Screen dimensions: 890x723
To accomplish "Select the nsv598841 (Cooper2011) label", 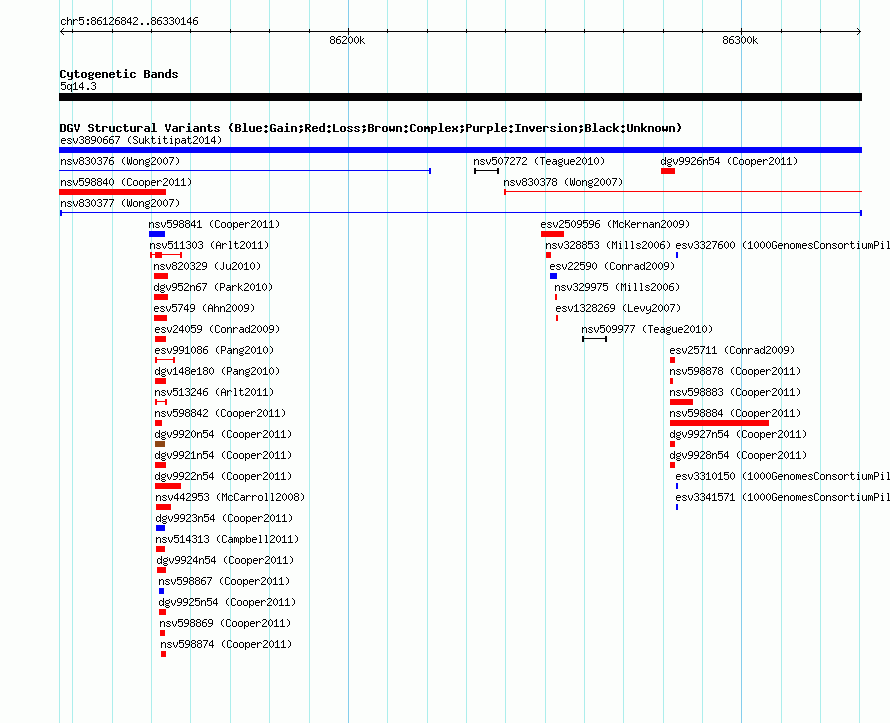I will [215, 224].
